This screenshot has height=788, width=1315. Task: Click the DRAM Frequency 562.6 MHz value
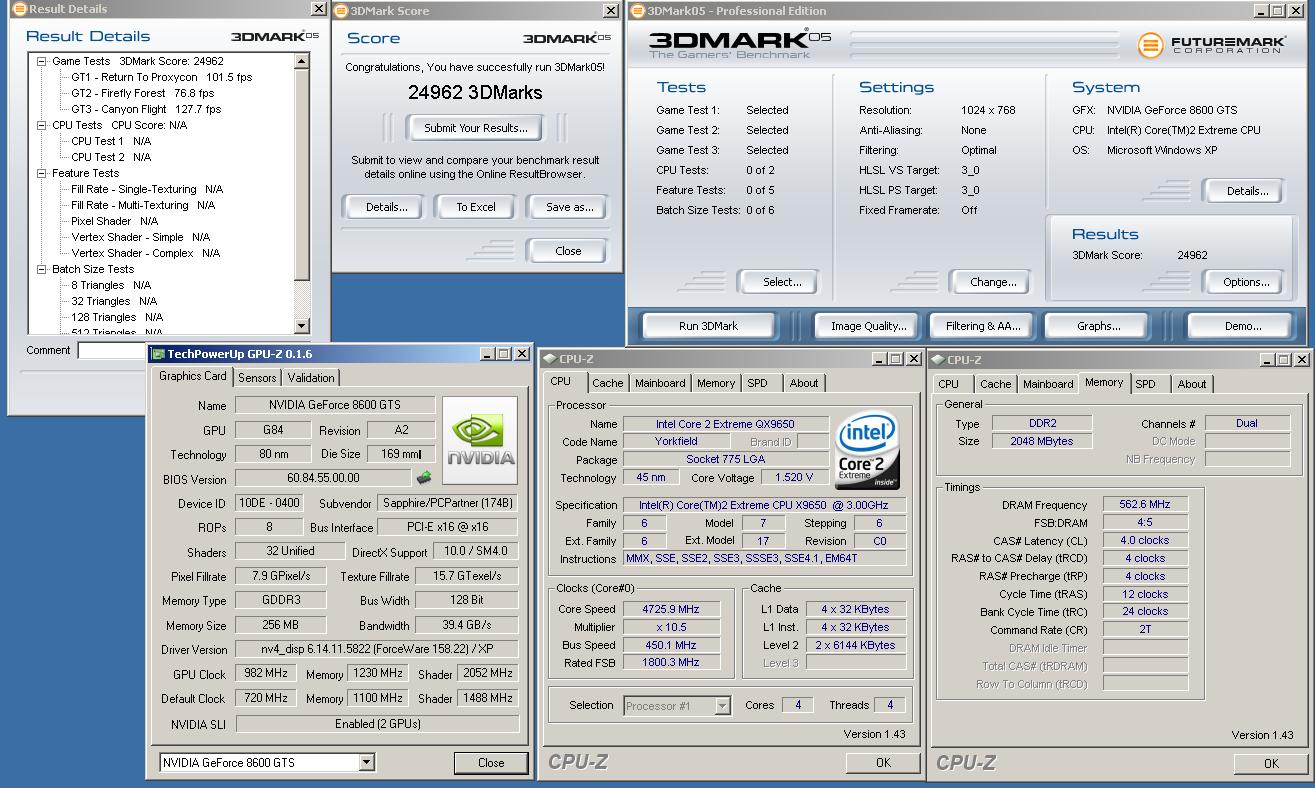[x=1145, y=505]
